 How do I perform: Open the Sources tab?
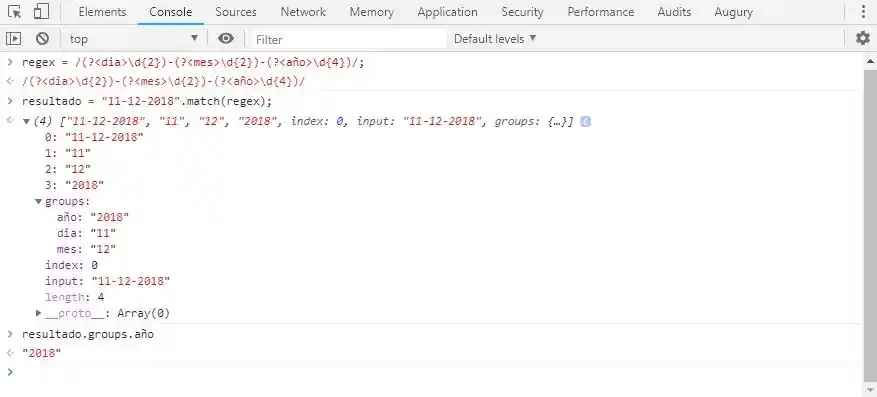pos(235,12)
